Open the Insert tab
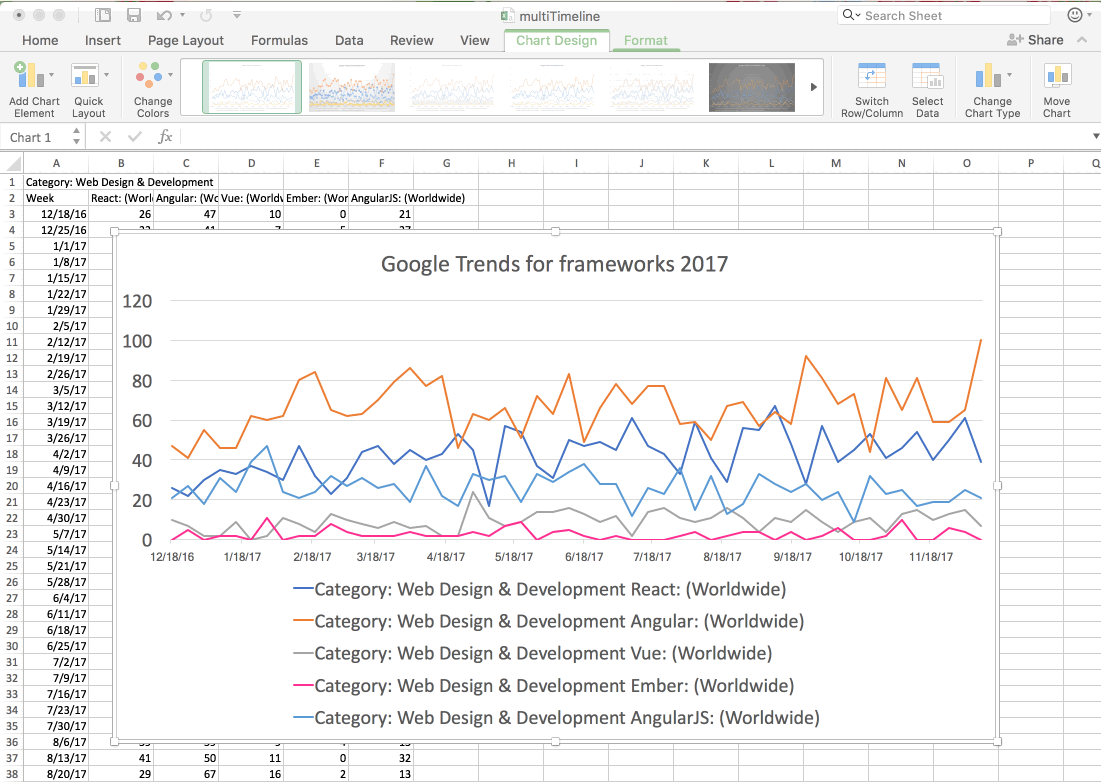This screenshot has height=782, width=1101. pos(103,41)
